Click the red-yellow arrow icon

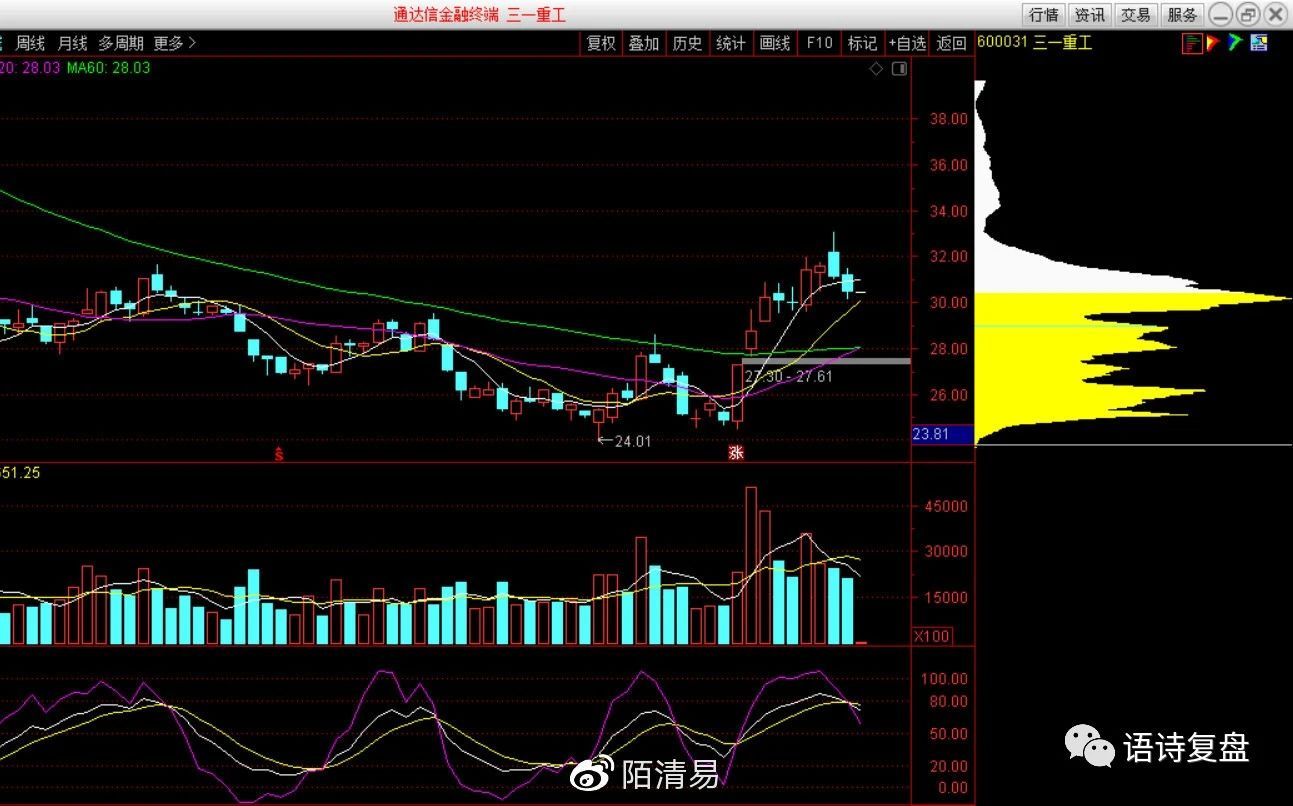point(1213,43)
